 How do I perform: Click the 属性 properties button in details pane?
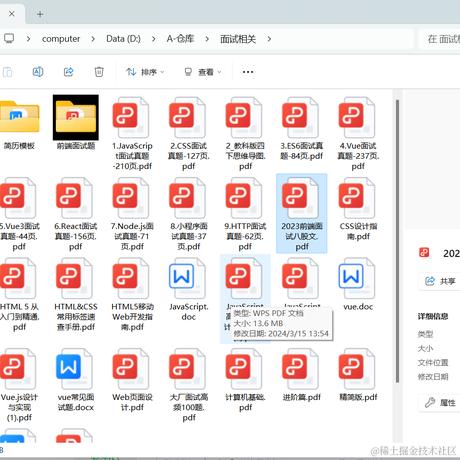pos(439,403)
